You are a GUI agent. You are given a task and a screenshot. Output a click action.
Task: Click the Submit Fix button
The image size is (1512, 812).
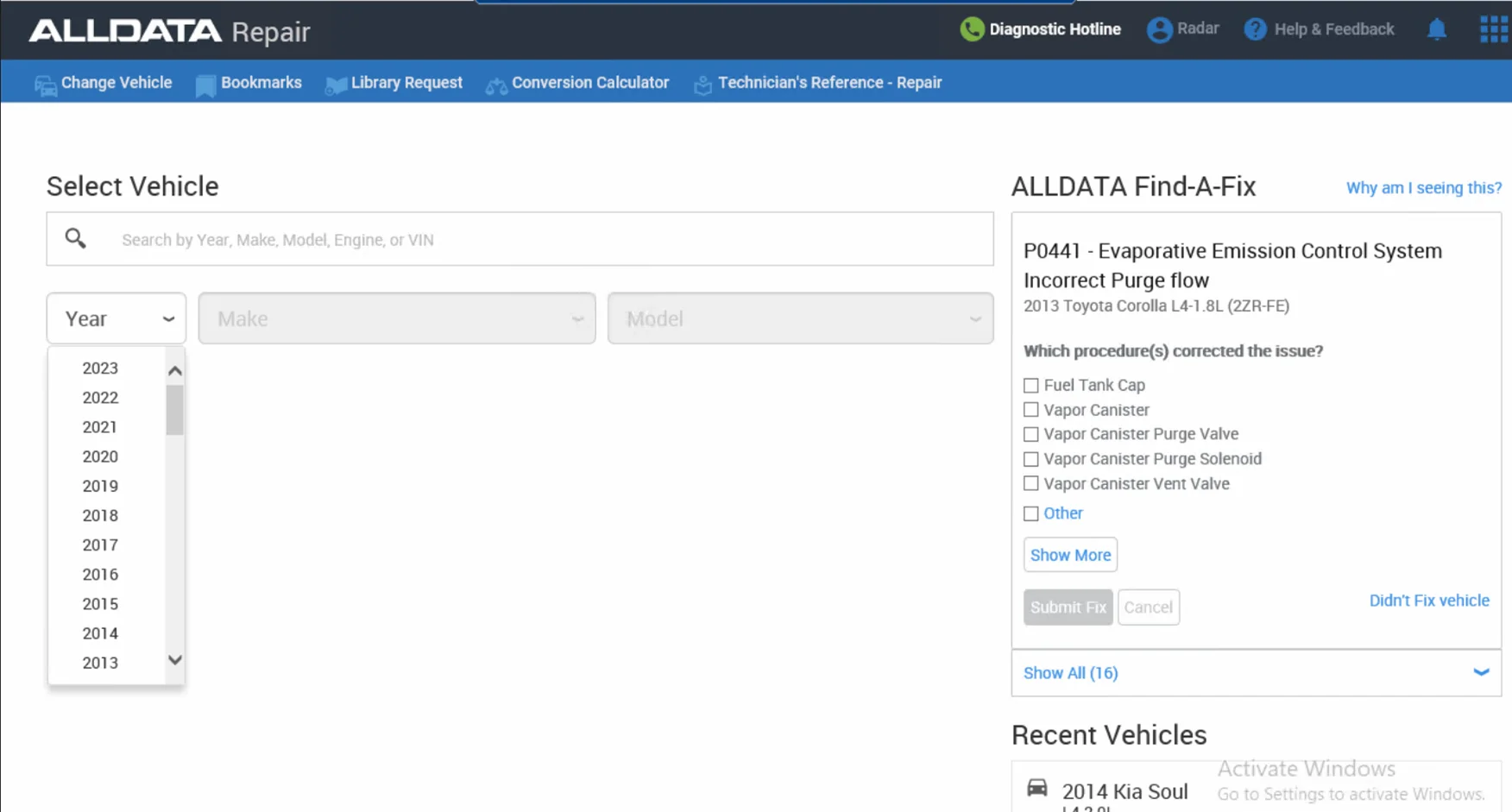click(1068, 607)
